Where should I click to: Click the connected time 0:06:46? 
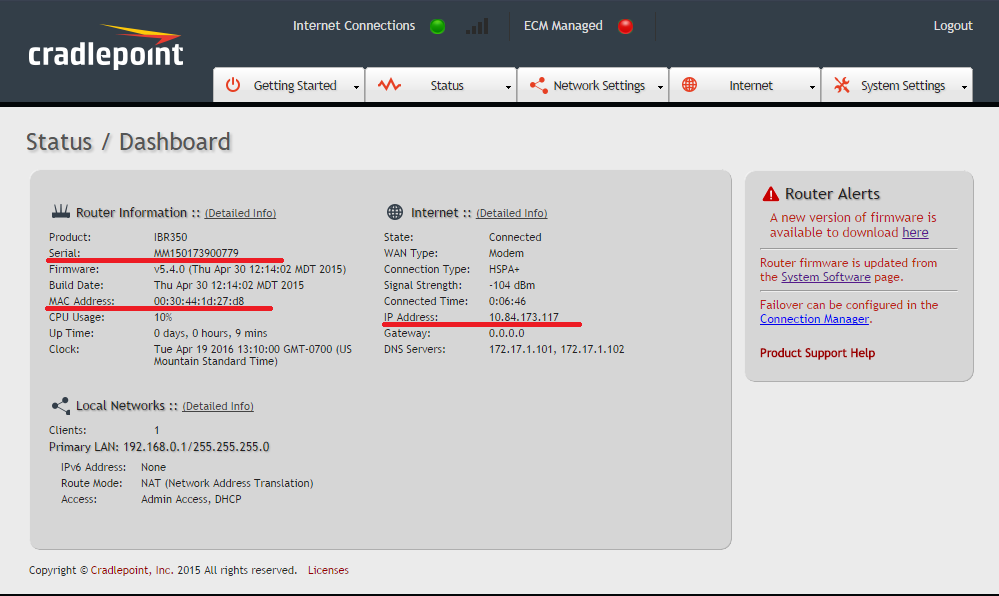[507, 301]
